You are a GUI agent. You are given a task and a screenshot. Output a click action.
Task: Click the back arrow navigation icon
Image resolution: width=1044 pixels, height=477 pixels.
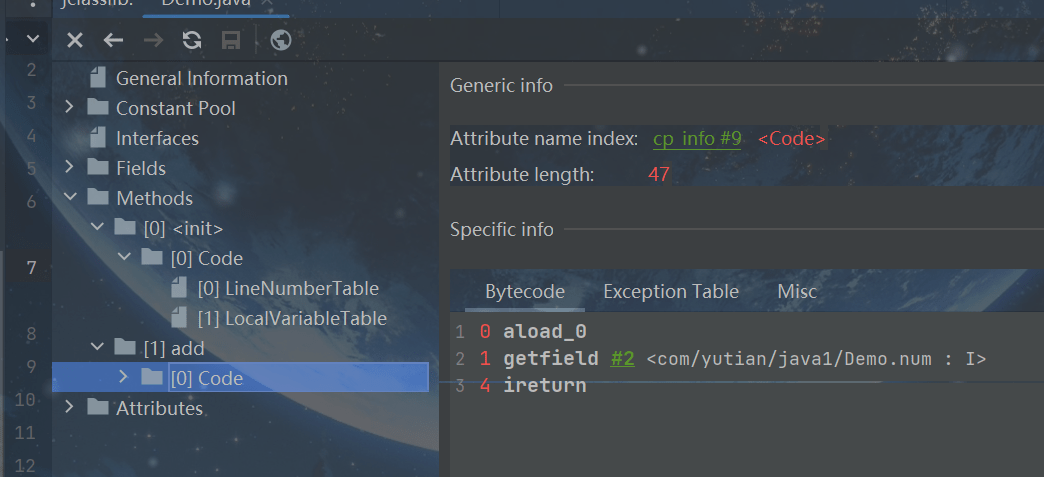(113, 40)
